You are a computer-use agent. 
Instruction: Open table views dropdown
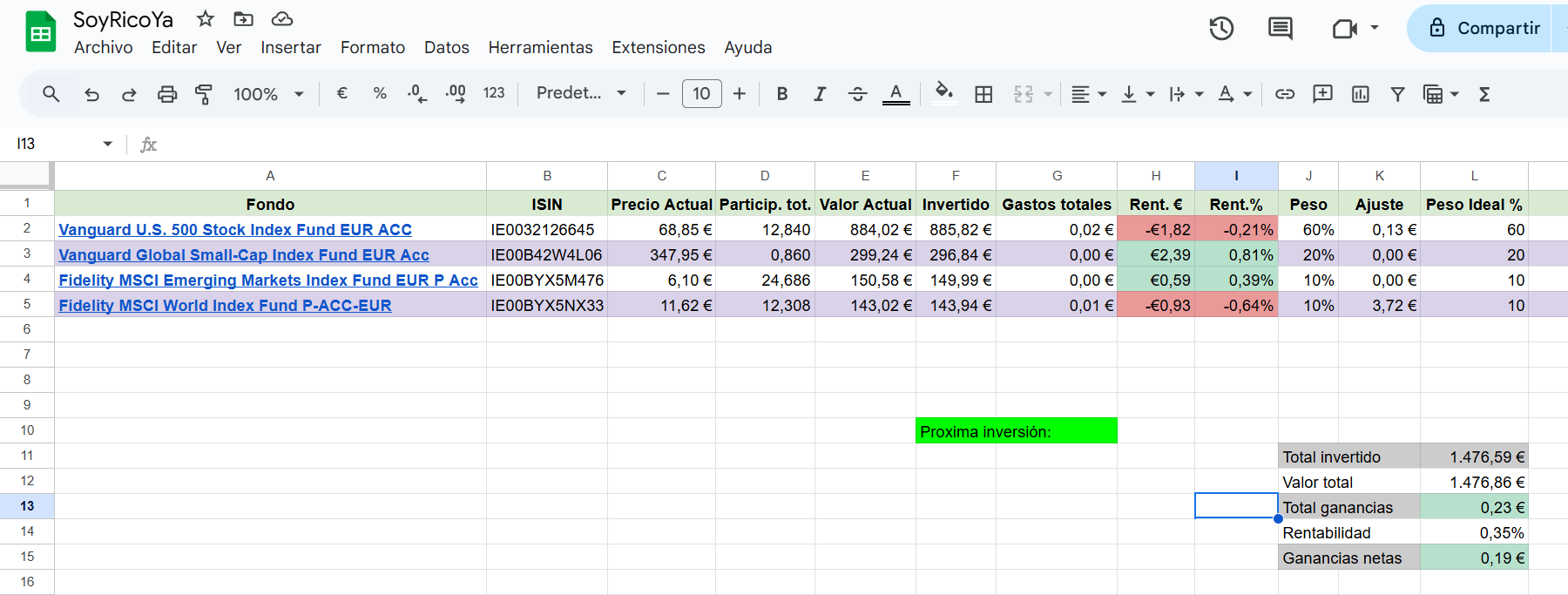(1441, 94)
